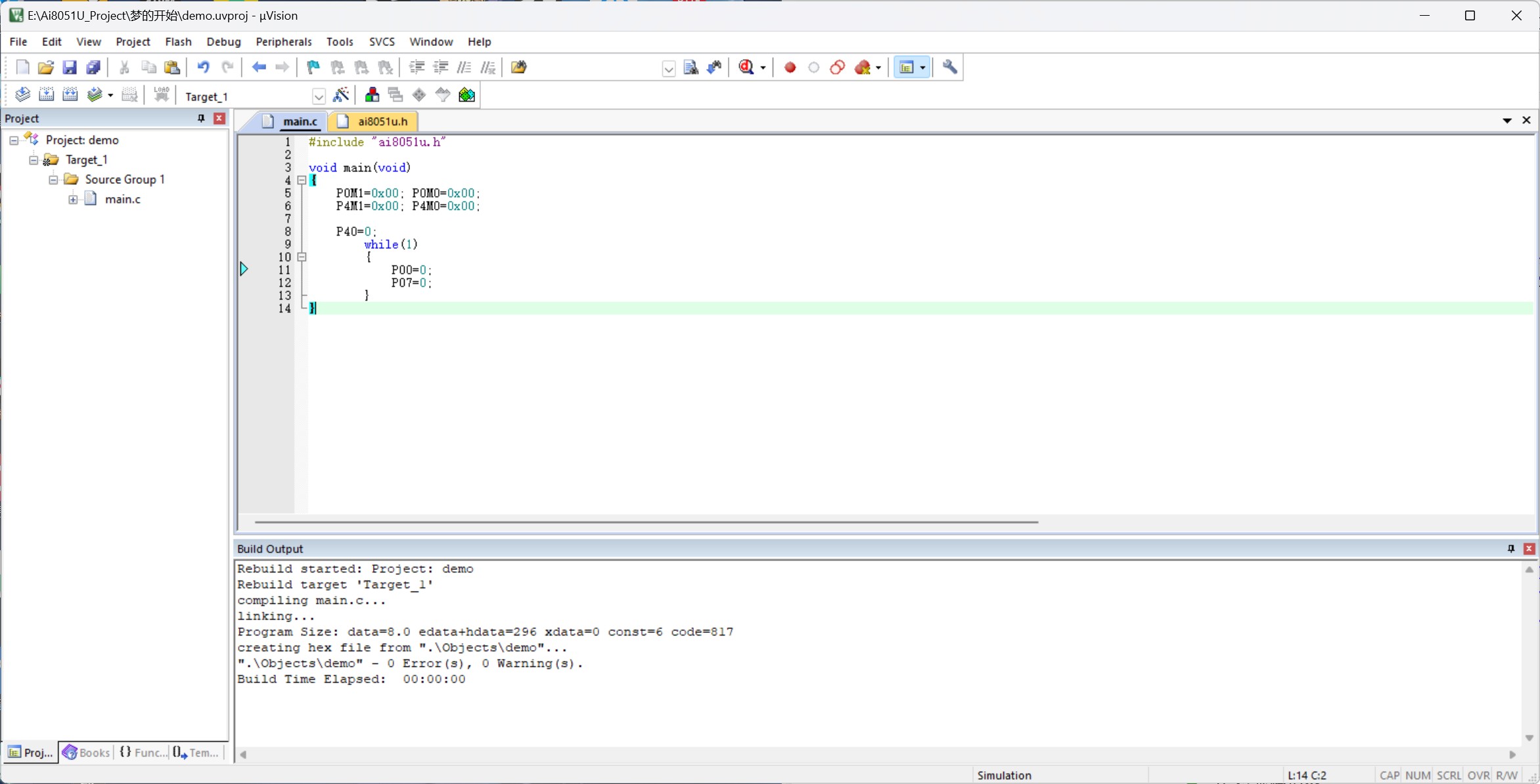Navigate backwards with the blue left arrow
Image resolution: width=1540 pixels, height=784 pixels.
click(x=259, y=67)
